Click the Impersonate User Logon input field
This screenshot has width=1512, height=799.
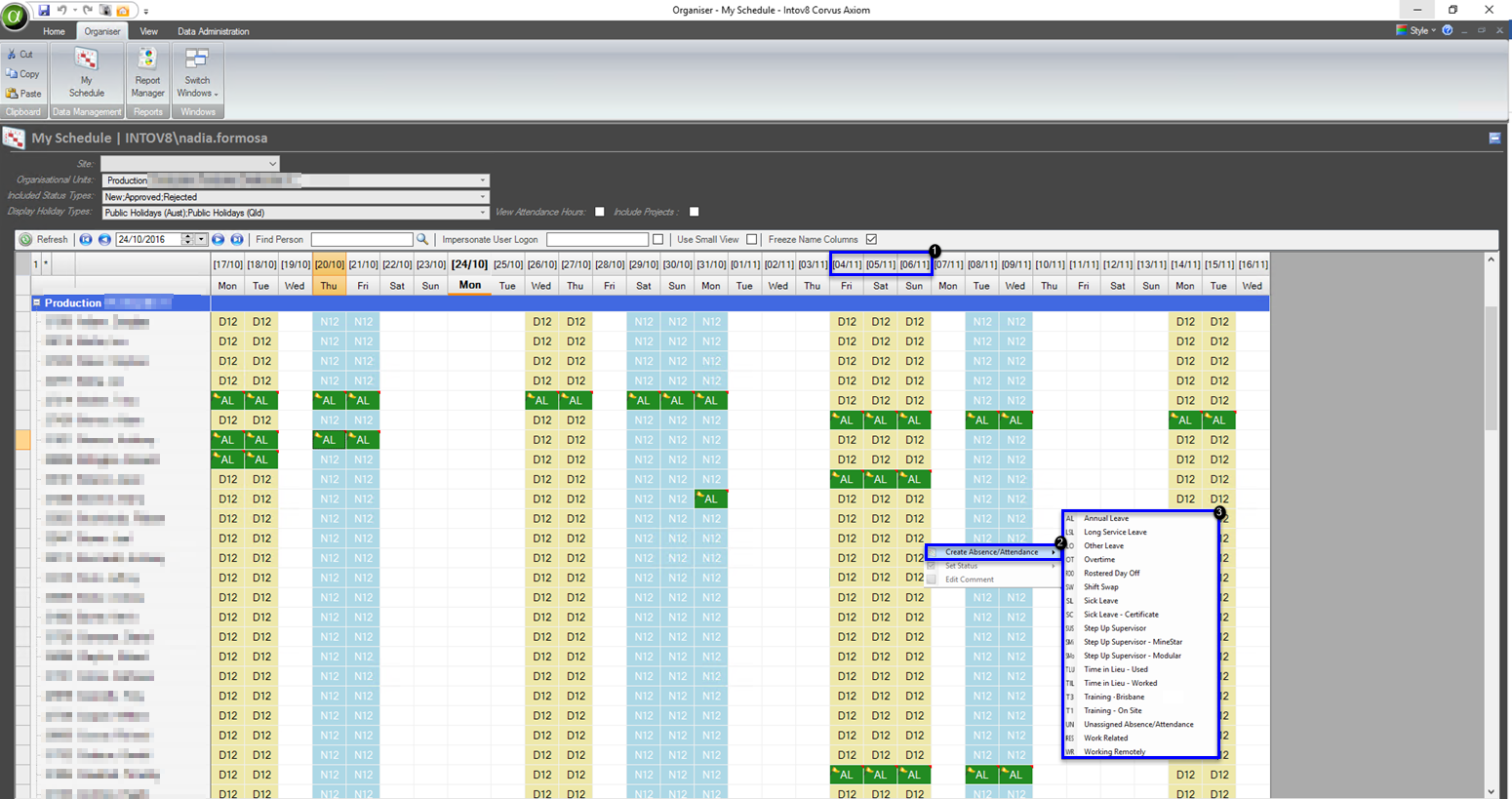597,239
